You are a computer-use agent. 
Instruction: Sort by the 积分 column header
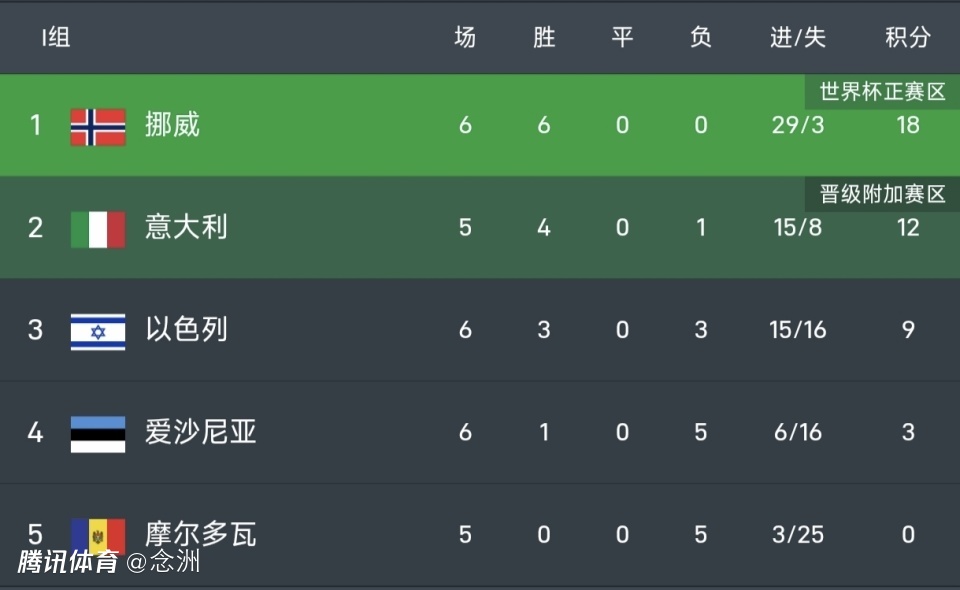(907, 38)
